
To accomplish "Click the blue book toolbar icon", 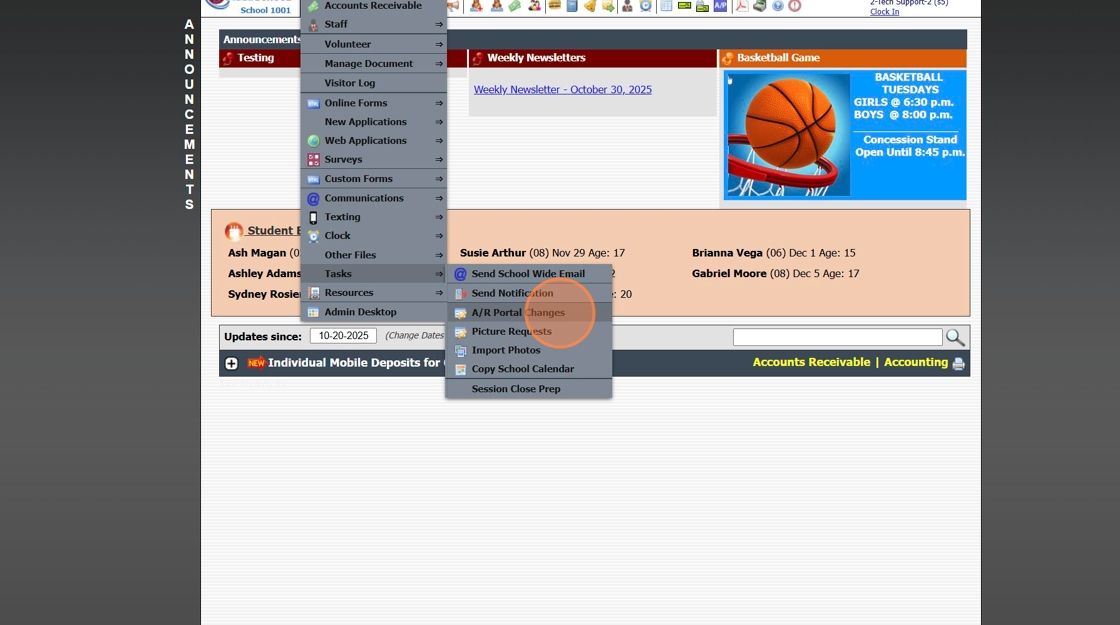I will point(572,6).
